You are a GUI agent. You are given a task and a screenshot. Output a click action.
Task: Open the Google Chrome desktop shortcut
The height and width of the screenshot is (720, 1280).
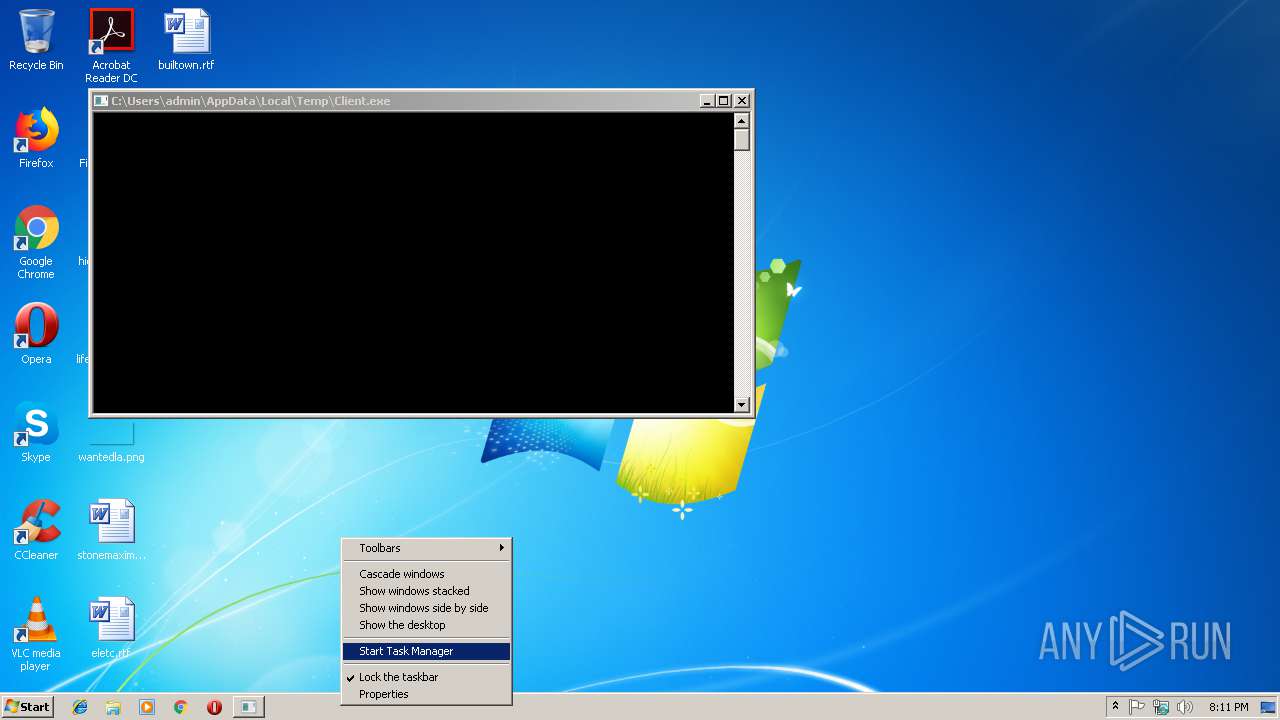point(36,242)
